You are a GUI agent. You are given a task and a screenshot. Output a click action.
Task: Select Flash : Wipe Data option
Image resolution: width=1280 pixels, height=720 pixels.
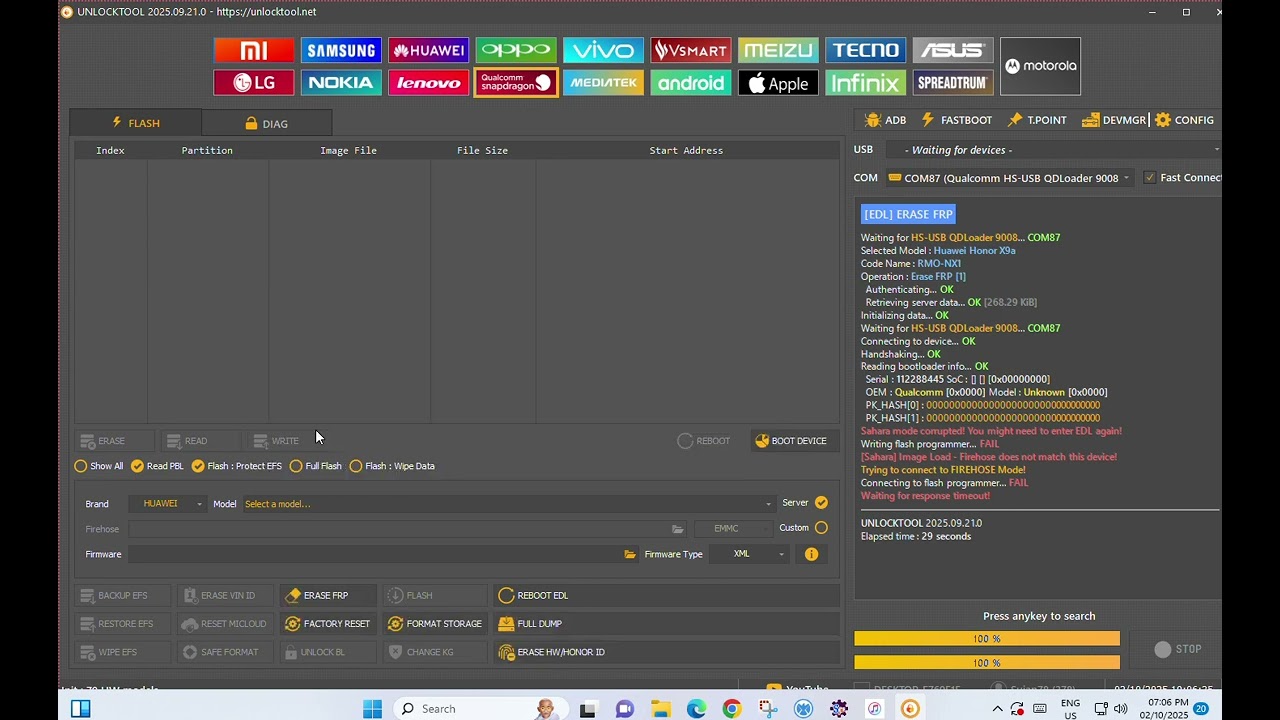coord(392,466)
